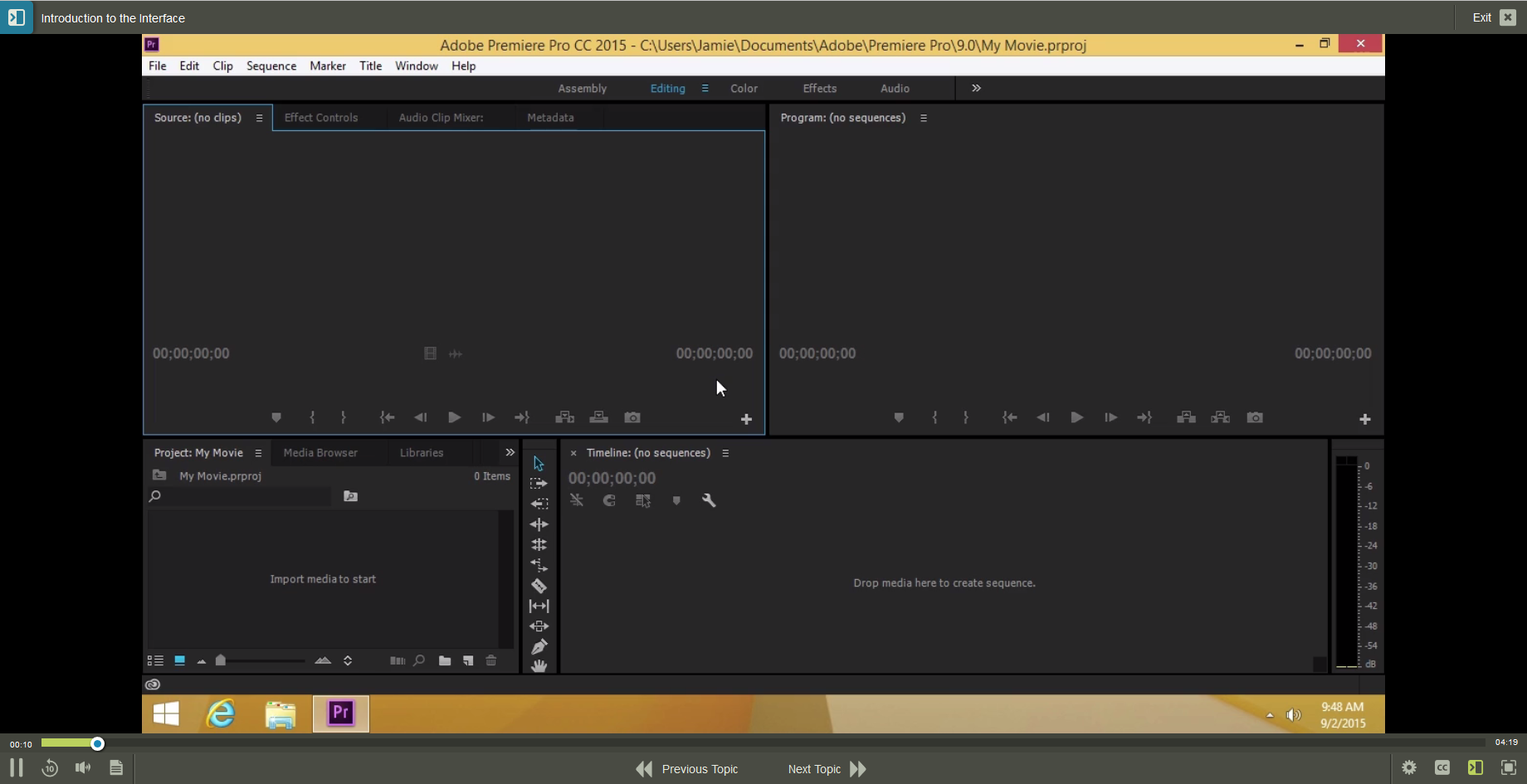Image resolution: width=1527 pixels, height=784 pixels.
Task: Select the Pen tool in tools panel
Action: click(x=539, y=646)
